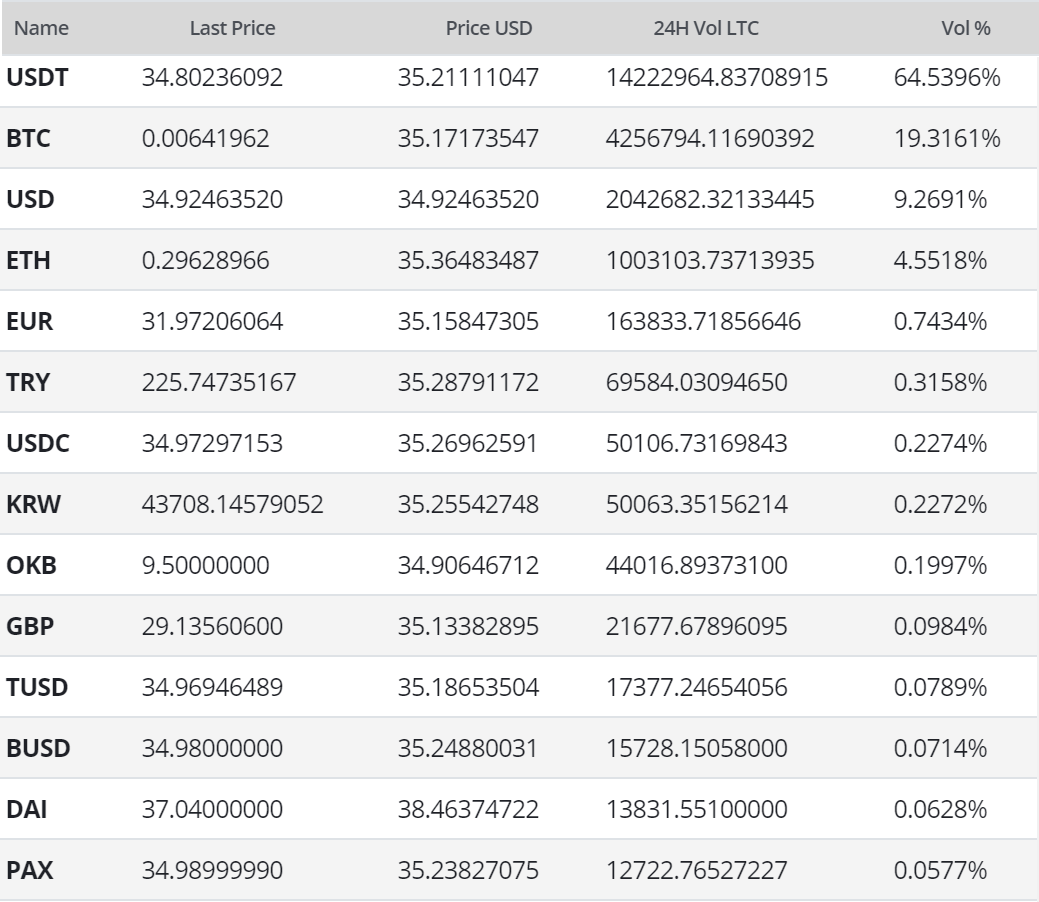This screenshot has width=1039, height=902.
Task: Click volume share 0.0577% for PAX
Action: [x=941, y=870]
